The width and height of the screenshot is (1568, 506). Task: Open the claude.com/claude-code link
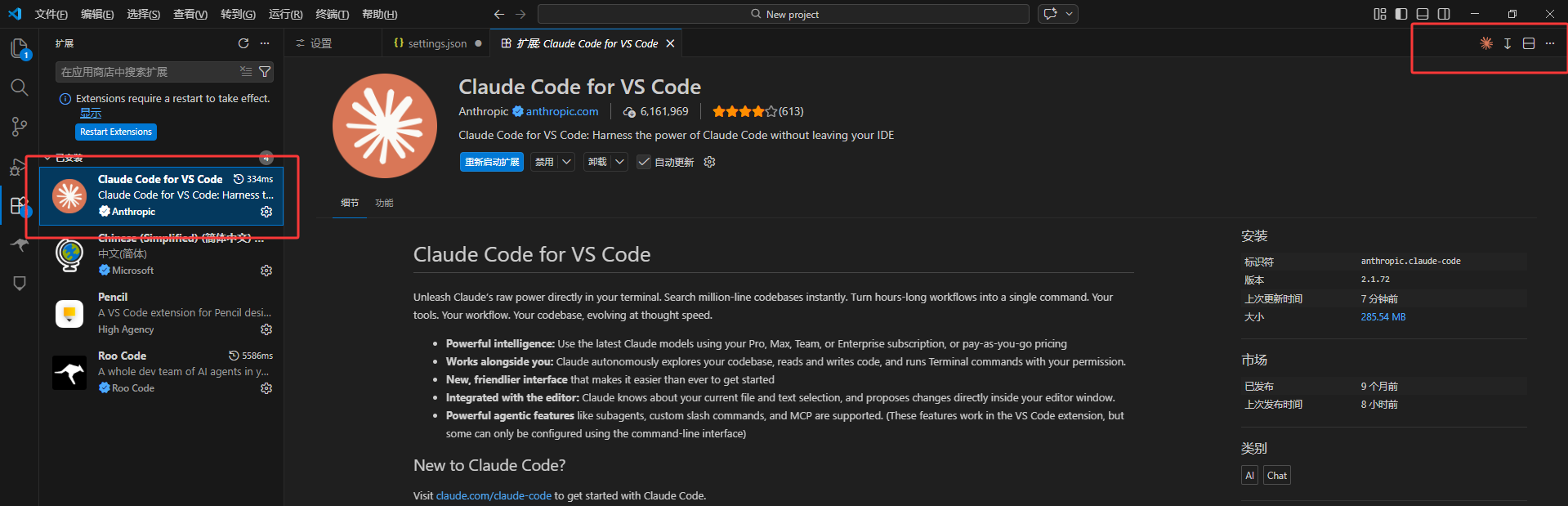click(494, 495)
